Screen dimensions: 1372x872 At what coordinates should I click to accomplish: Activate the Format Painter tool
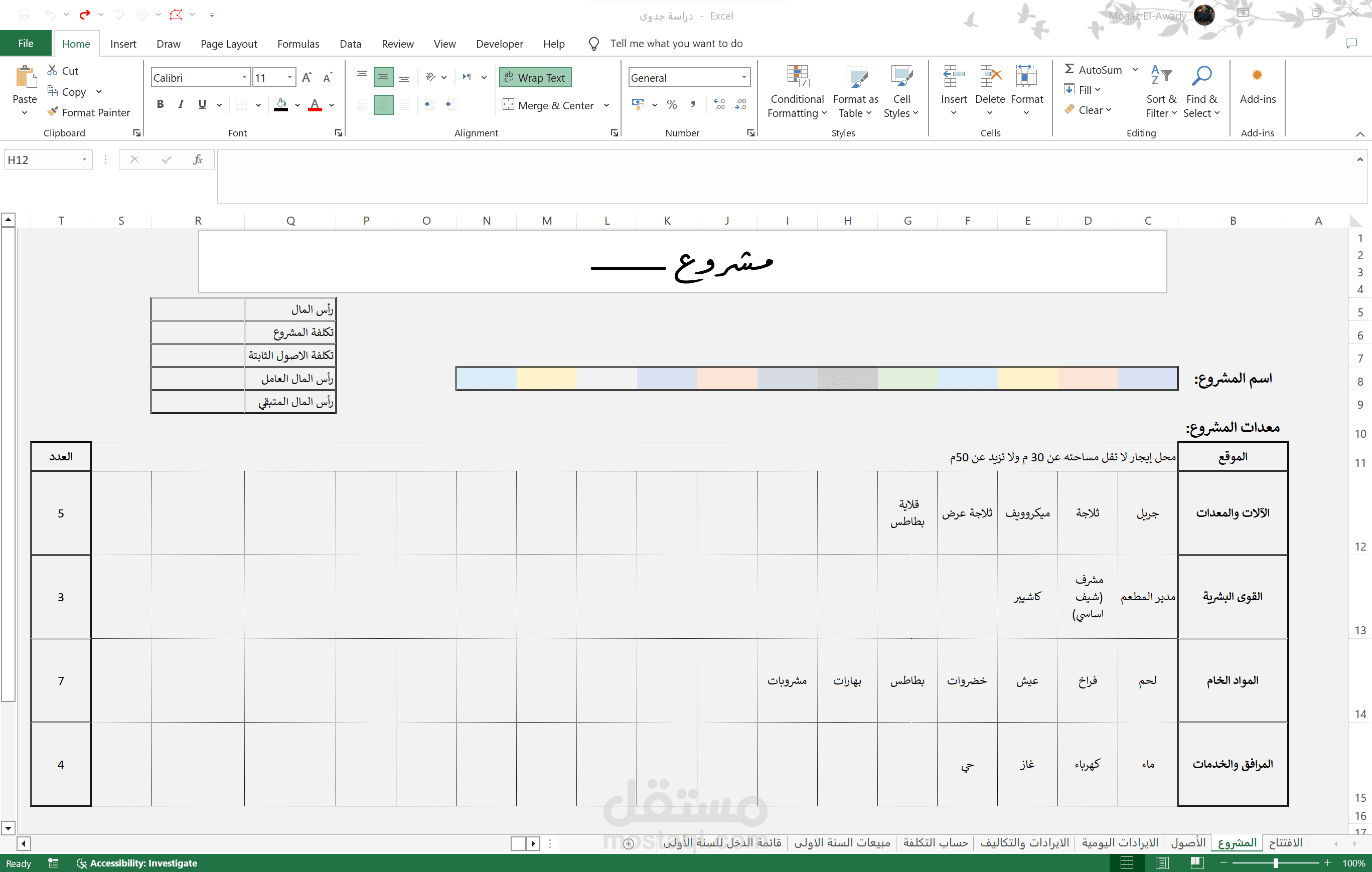[88, 112]
